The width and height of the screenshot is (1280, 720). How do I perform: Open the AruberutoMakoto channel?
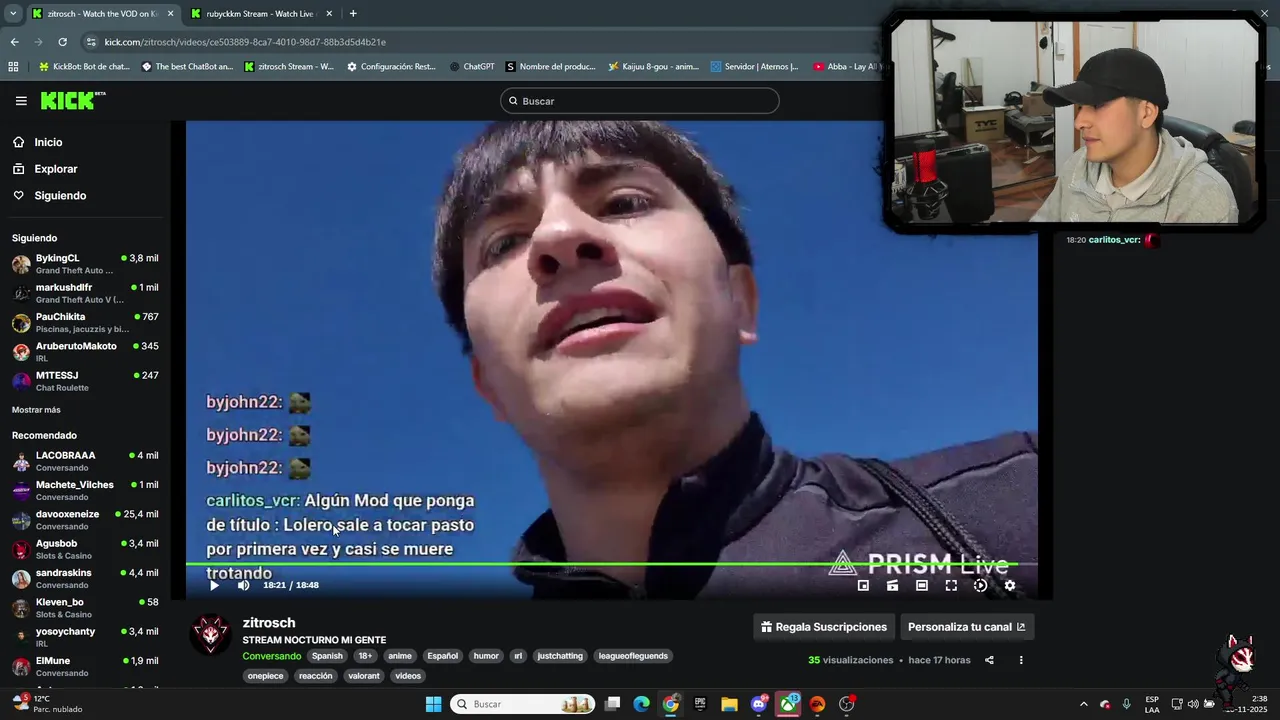coord(85,352)
